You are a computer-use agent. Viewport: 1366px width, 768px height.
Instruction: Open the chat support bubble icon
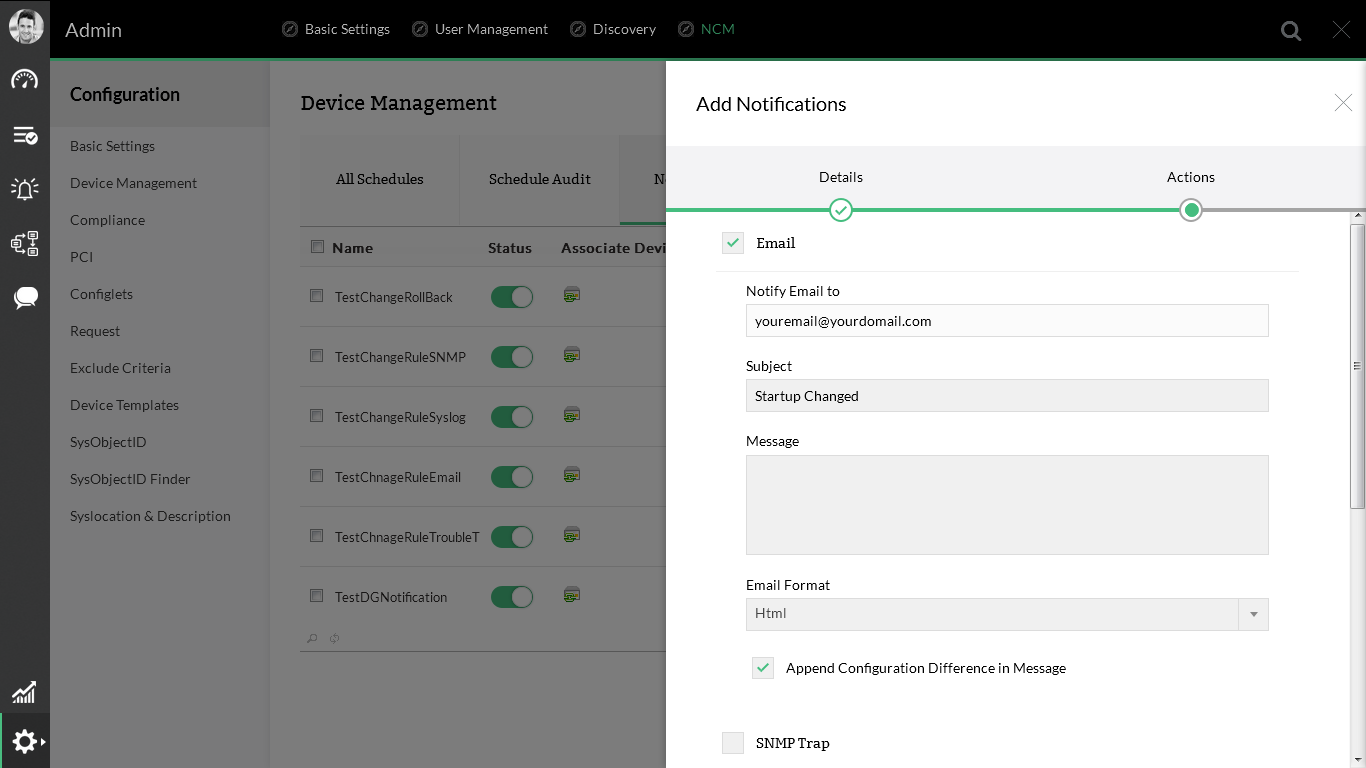(25, 297)
